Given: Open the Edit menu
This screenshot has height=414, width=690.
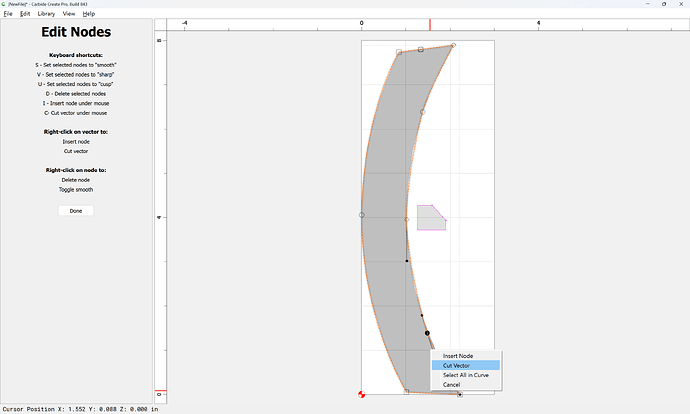Looking at the screenshot, I should [x=25, y=14].
